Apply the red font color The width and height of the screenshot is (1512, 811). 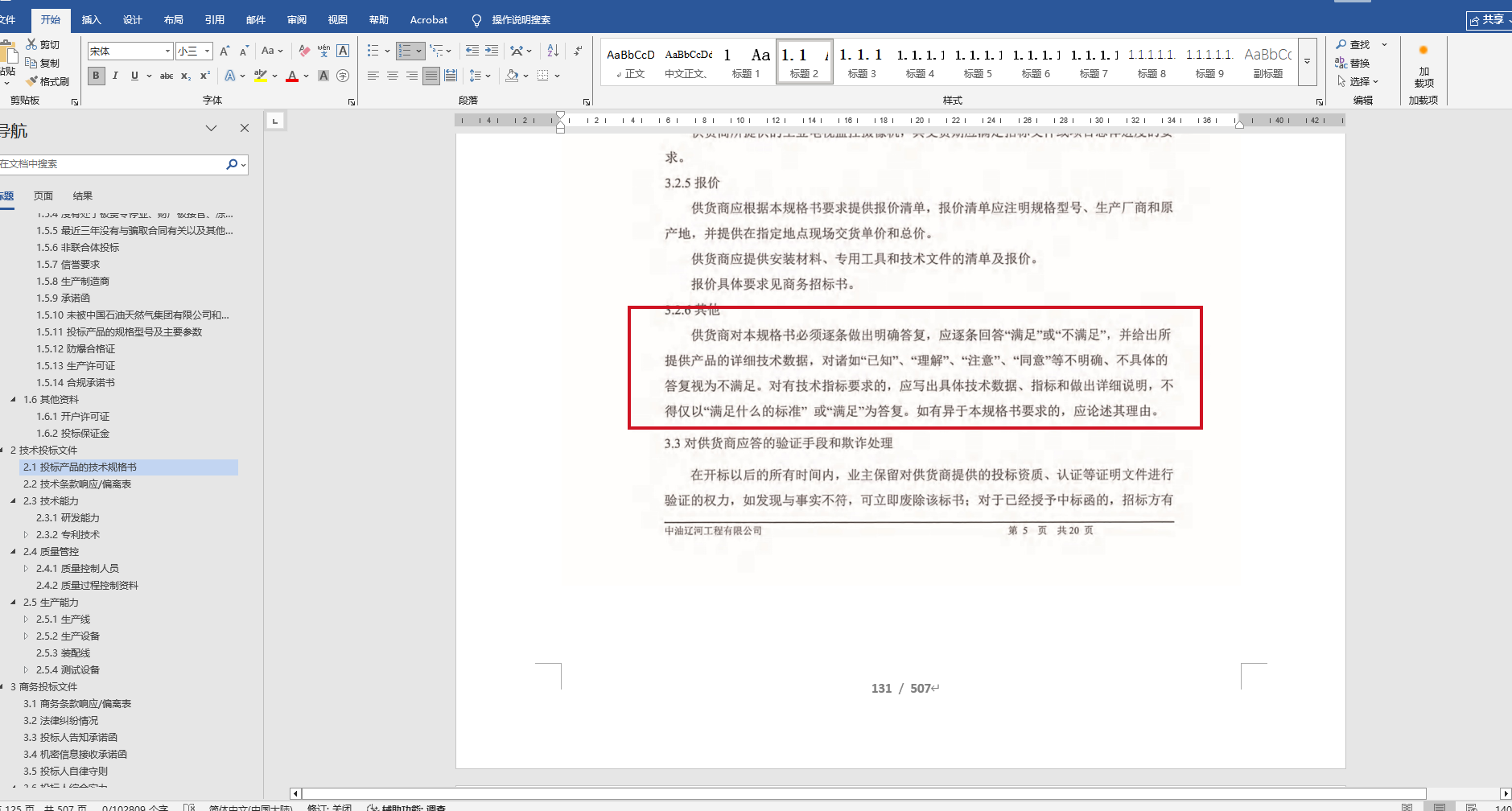pyautogui.click(x=292, y=76)
